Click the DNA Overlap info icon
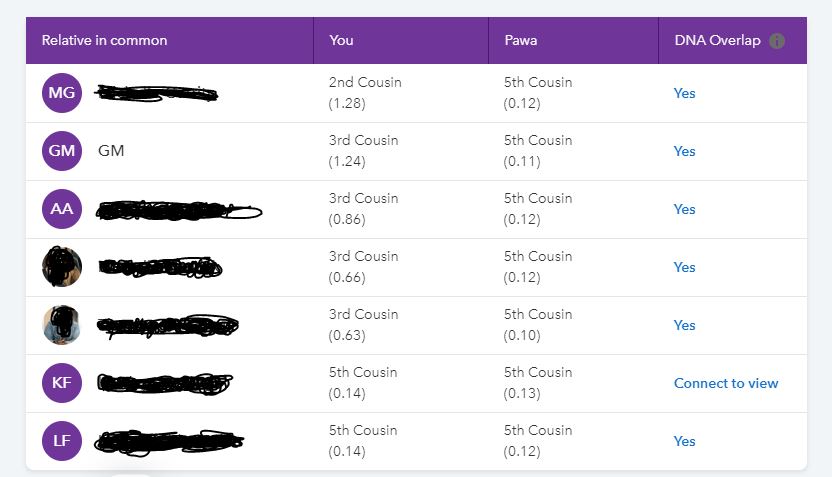Screen dimensions: 832x477 (x=777, y=41)
